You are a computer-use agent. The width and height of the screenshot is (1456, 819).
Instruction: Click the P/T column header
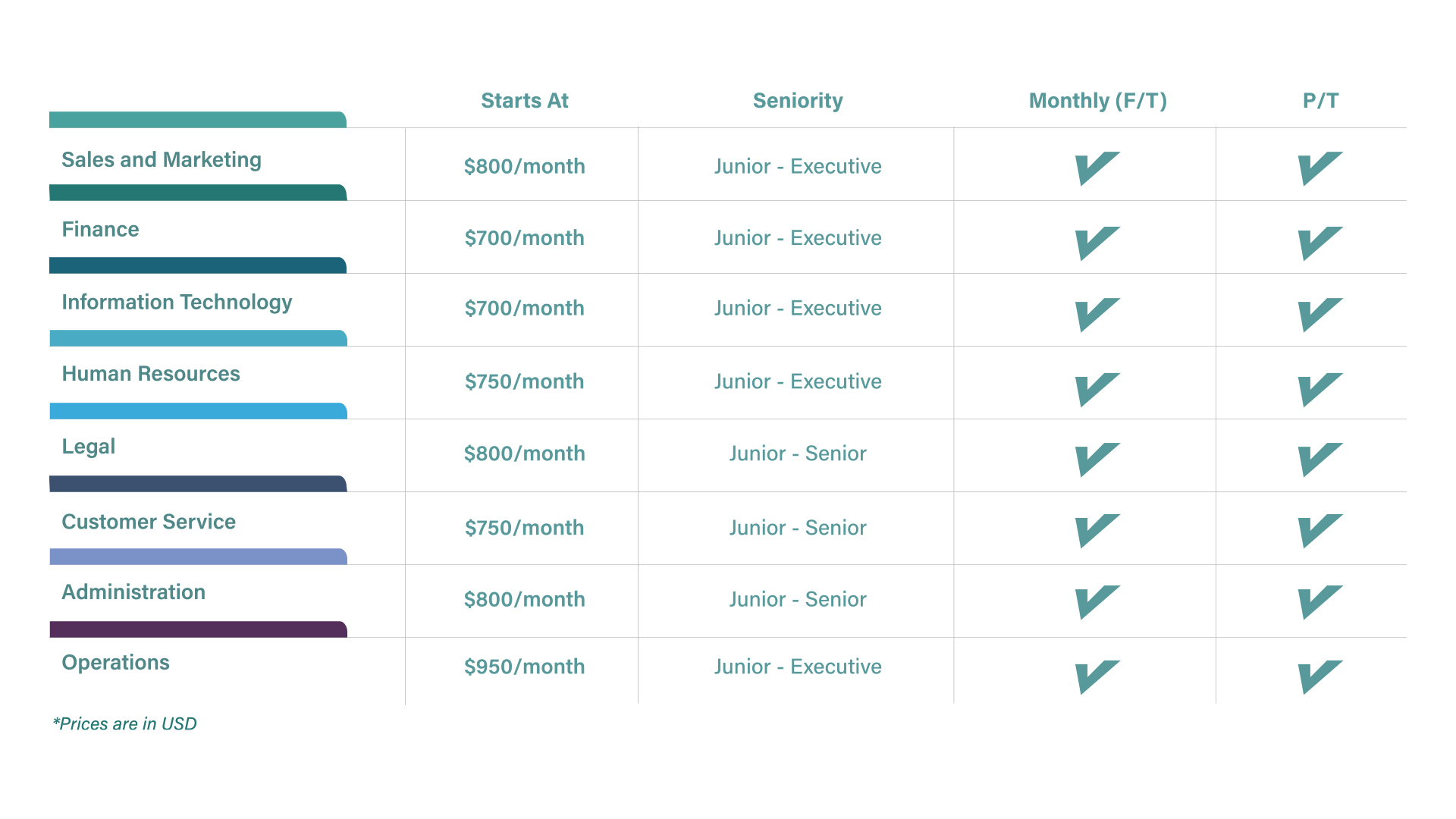1320,101
